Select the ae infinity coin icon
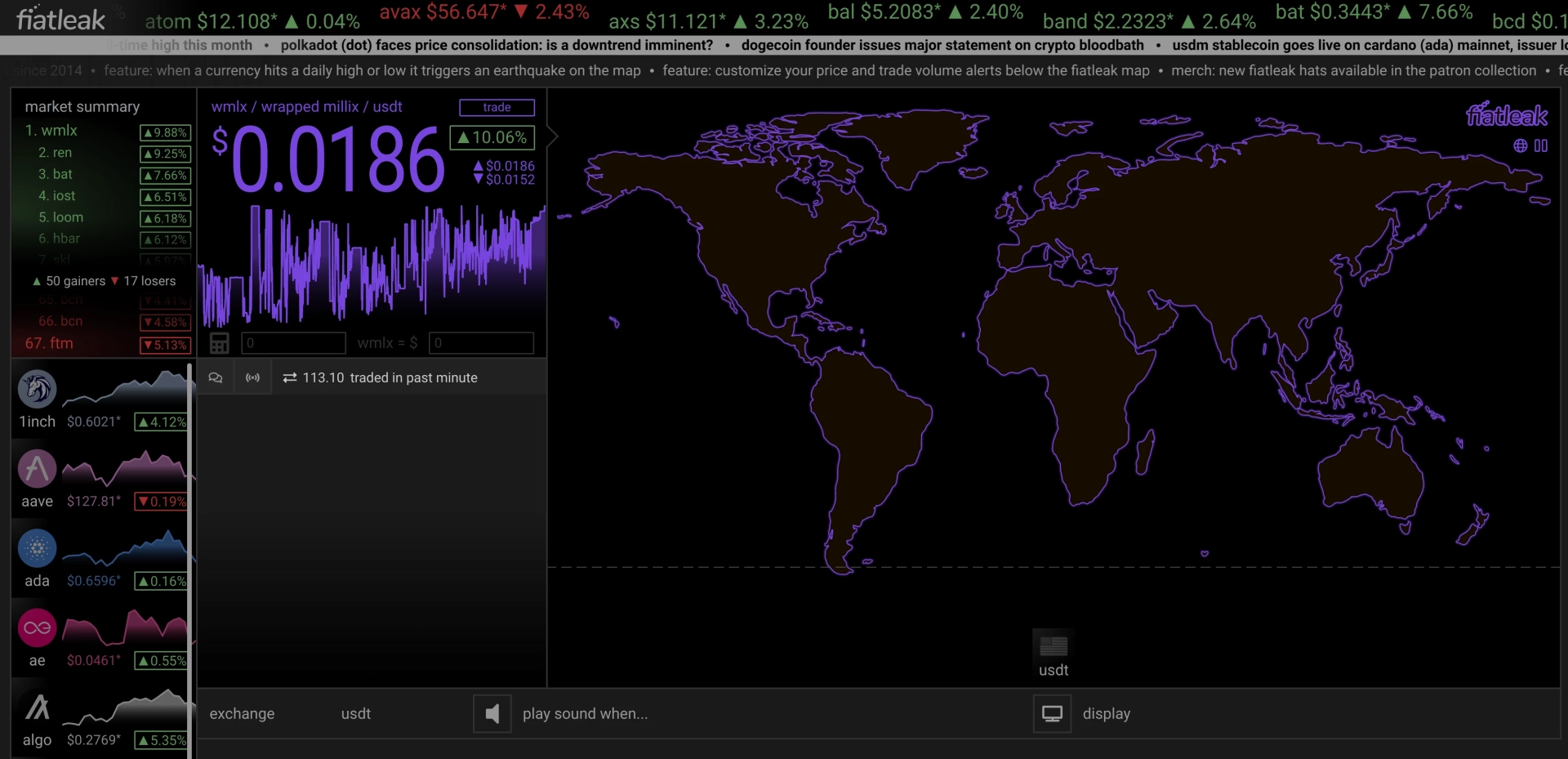The image size is (1568, 759). pos(38,628)
